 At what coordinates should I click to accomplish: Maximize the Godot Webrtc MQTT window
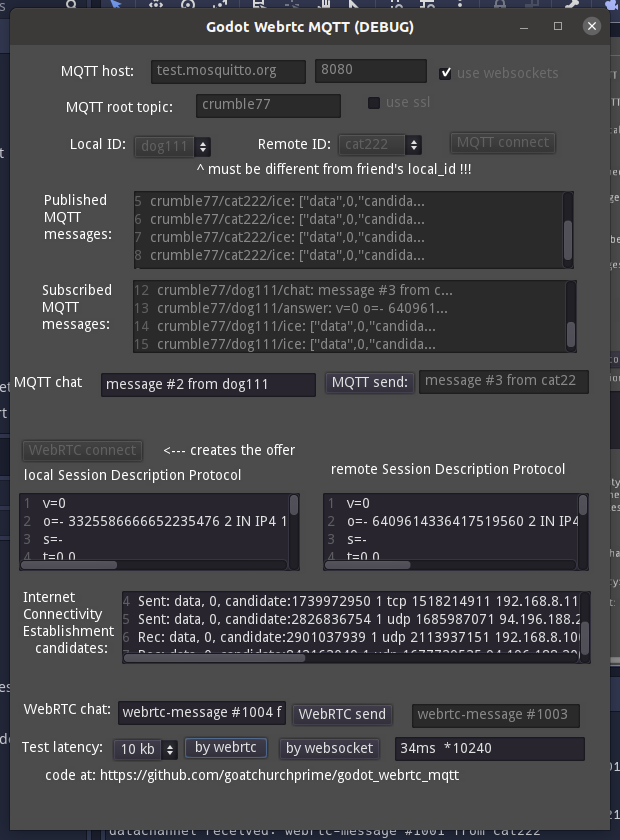click(558, 26)
